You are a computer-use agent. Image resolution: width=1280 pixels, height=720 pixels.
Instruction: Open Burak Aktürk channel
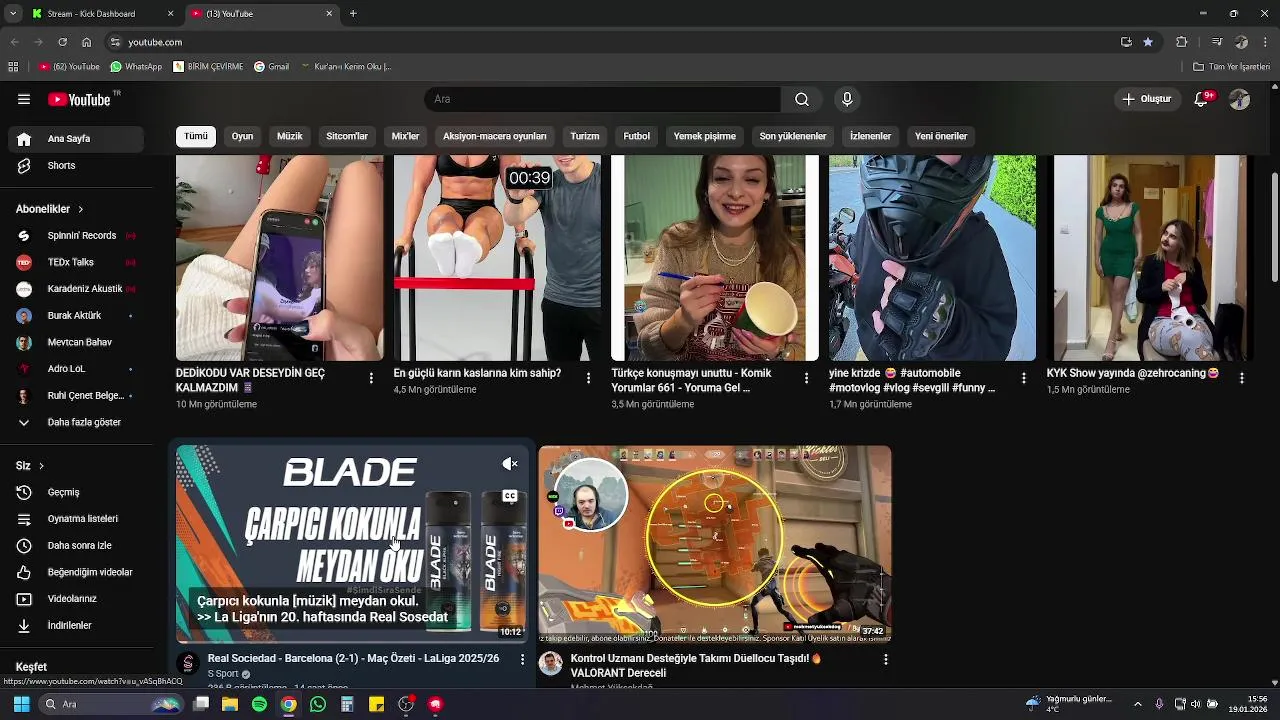pos(78,316)
